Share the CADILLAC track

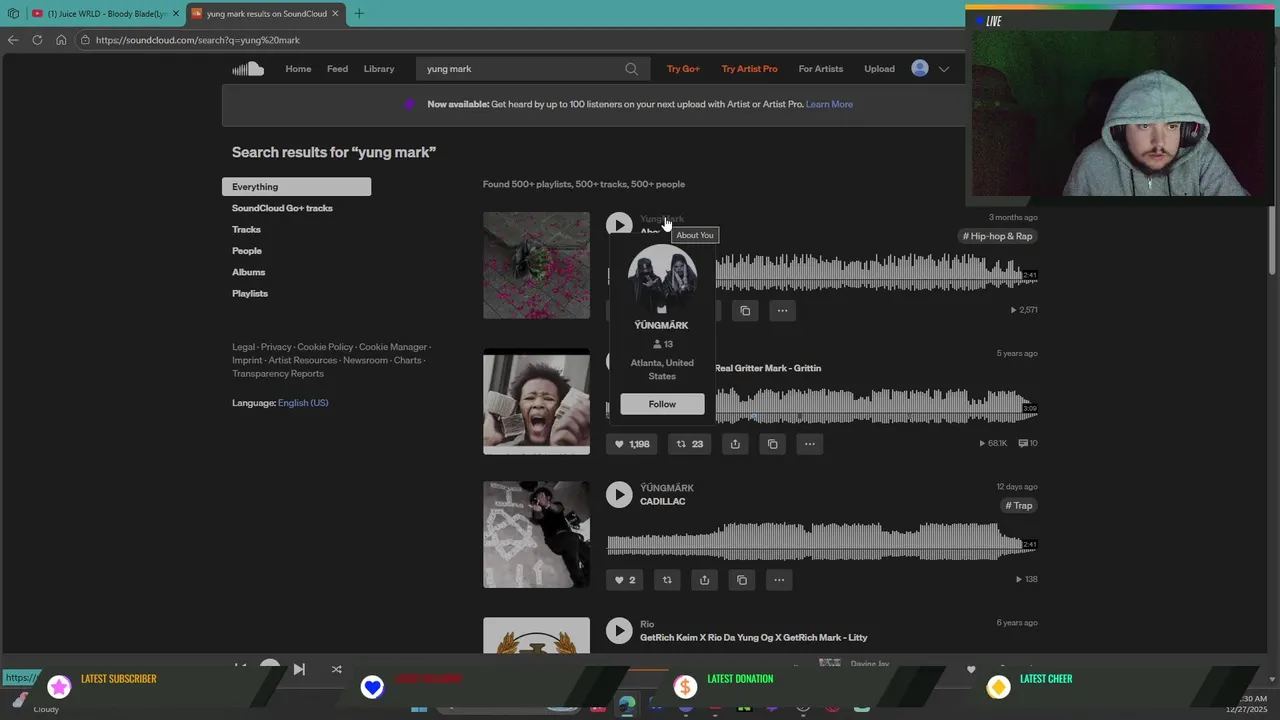pyautogui.click(x=704, y=580)
